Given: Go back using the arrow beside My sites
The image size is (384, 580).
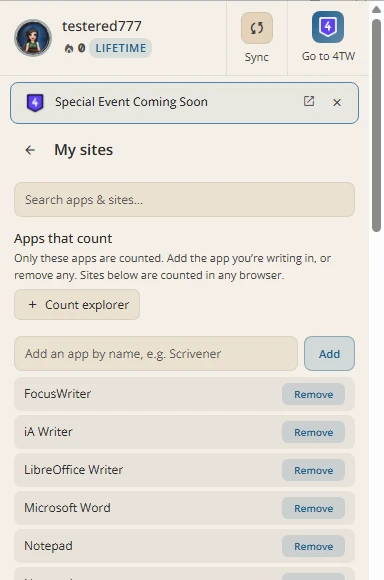Looking at the screenshot, I should click(30, 150).
